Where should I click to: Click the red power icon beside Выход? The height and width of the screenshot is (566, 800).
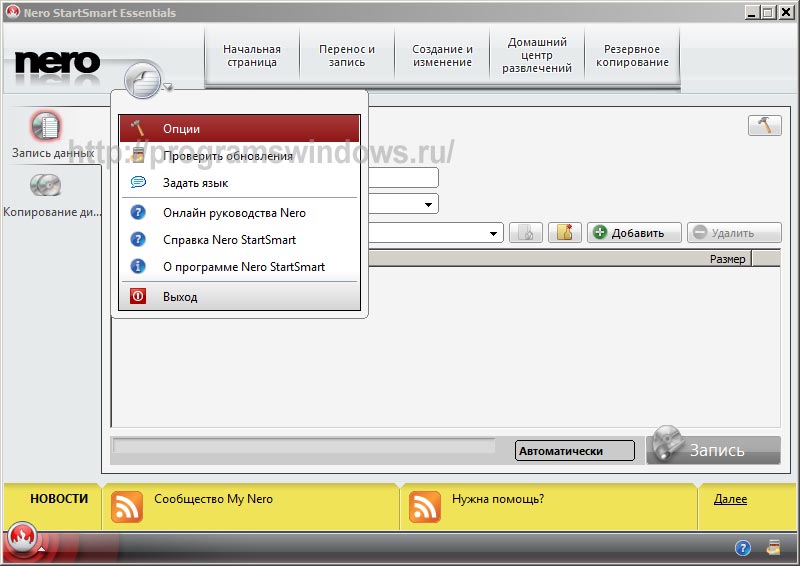138,296
